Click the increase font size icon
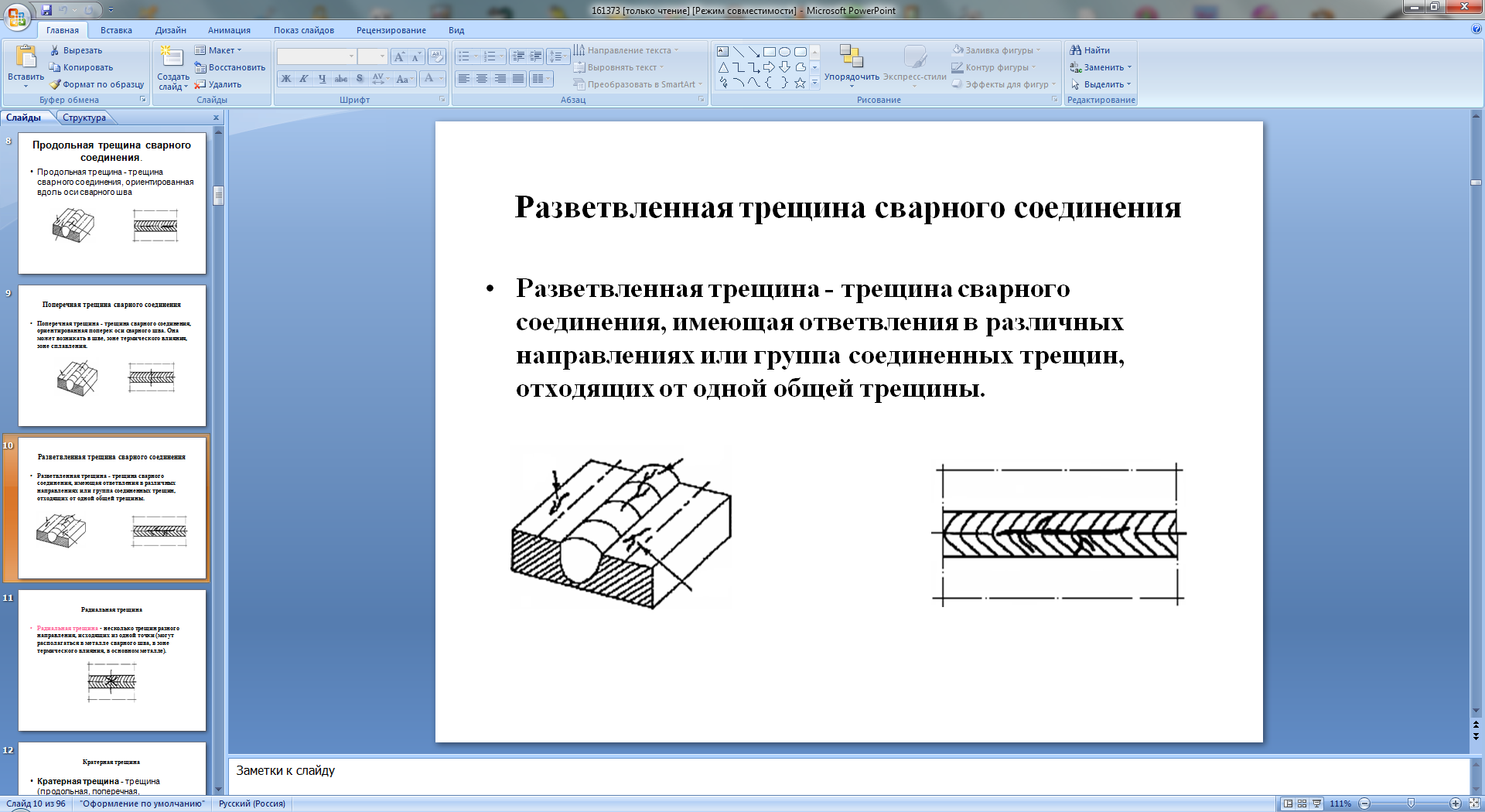 point(399,56)
